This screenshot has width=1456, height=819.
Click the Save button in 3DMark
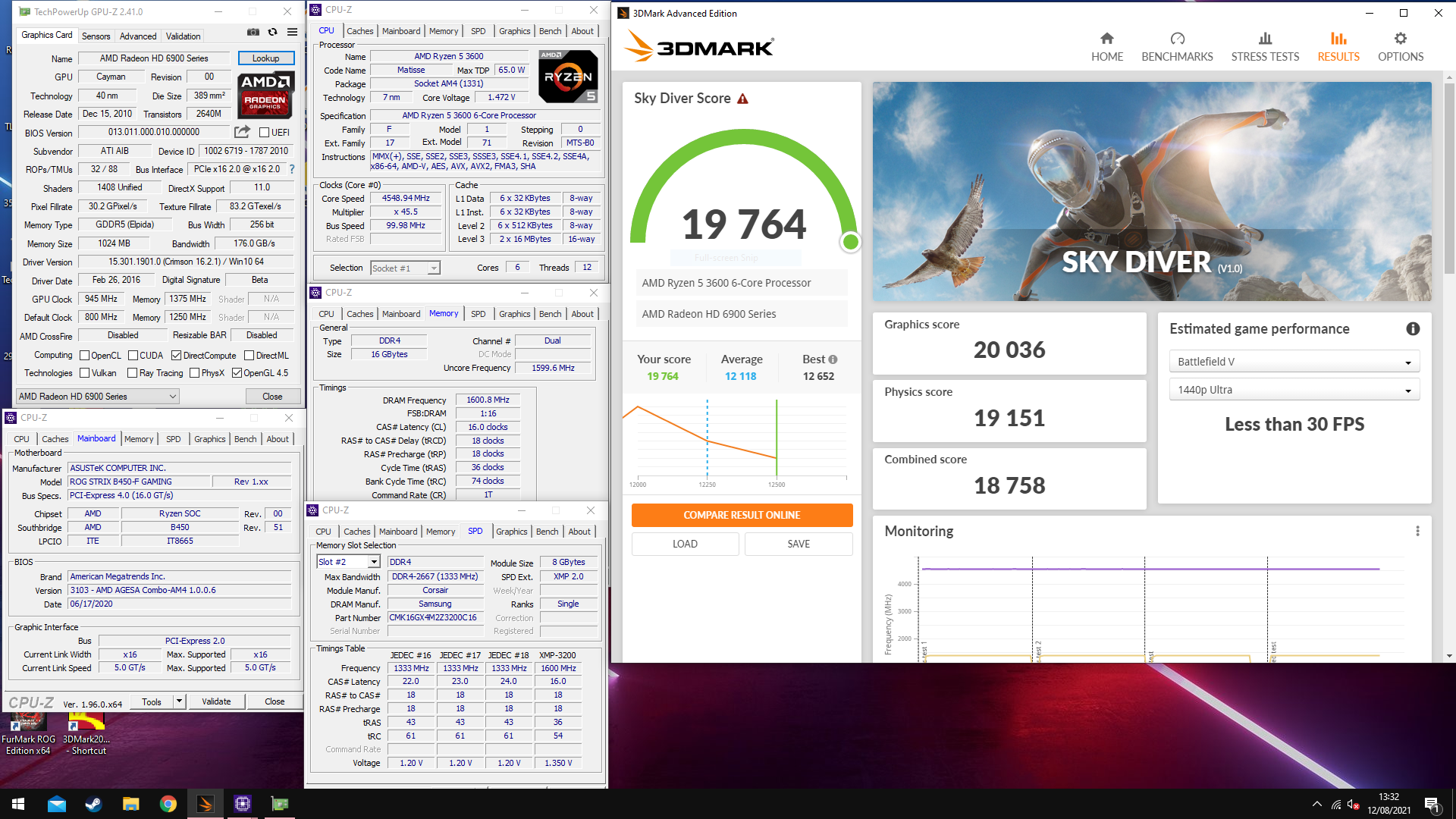(799, 544)
